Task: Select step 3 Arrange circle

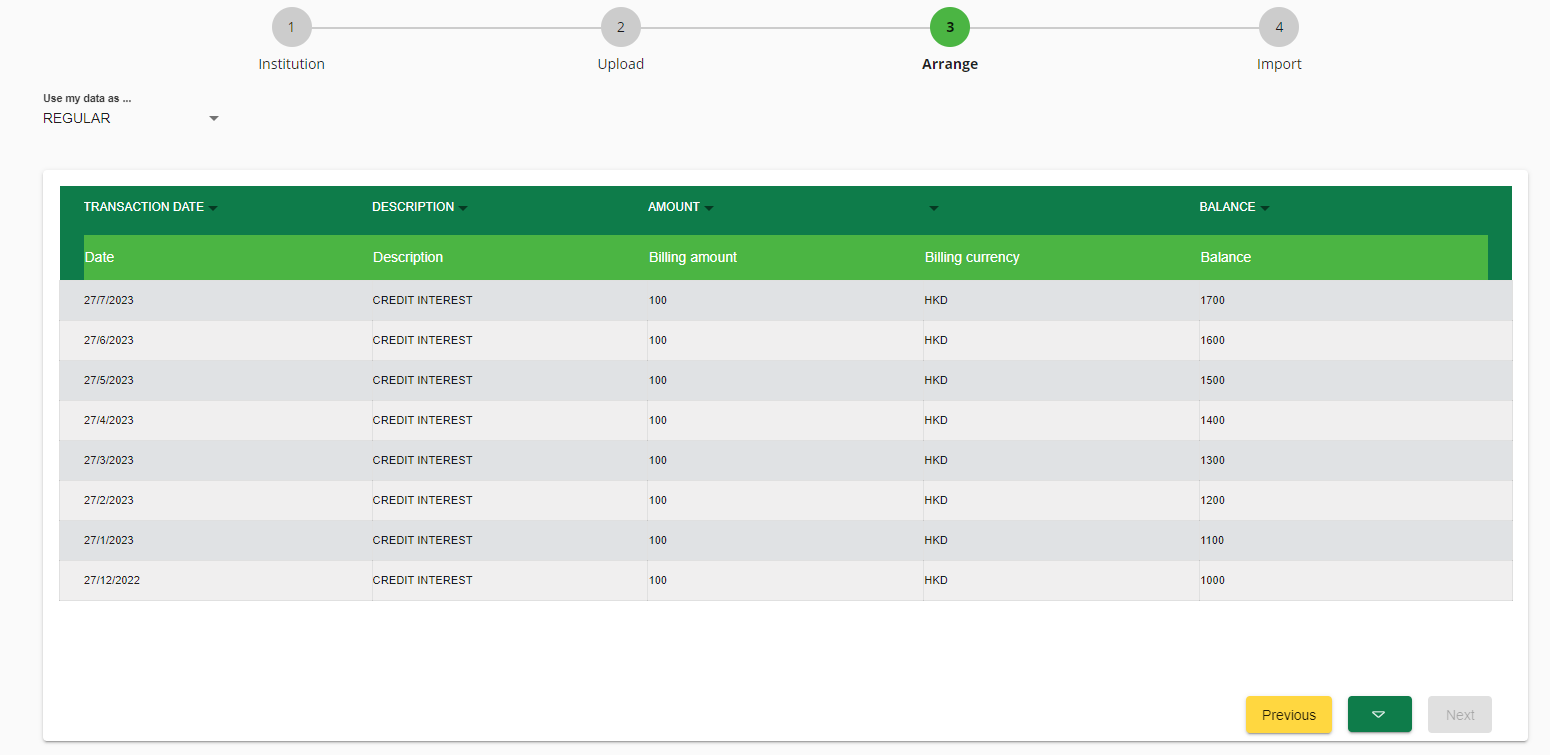Action: [949, 27]
